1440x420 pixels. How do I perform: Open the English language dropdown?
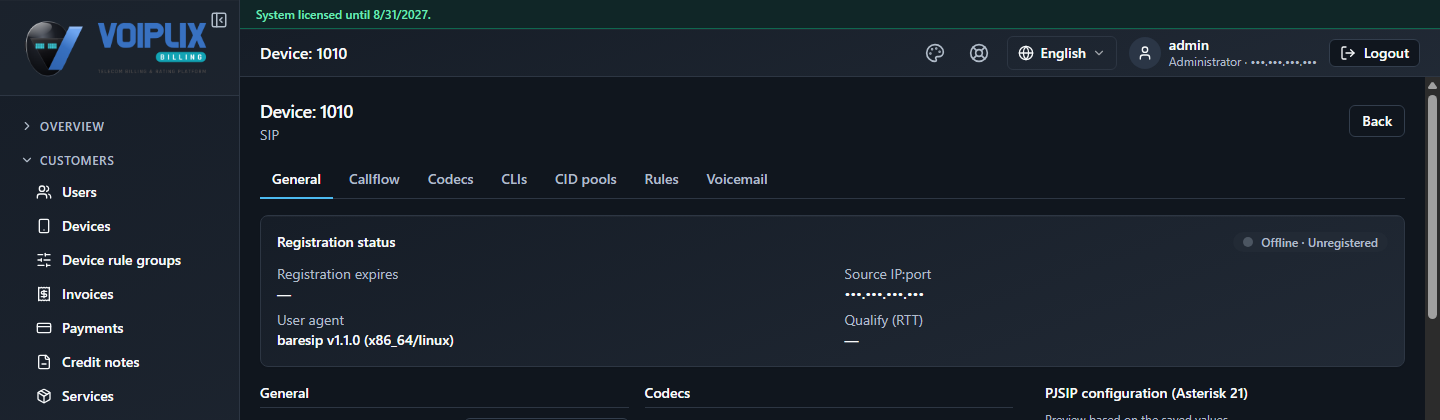coord(1062,54)
